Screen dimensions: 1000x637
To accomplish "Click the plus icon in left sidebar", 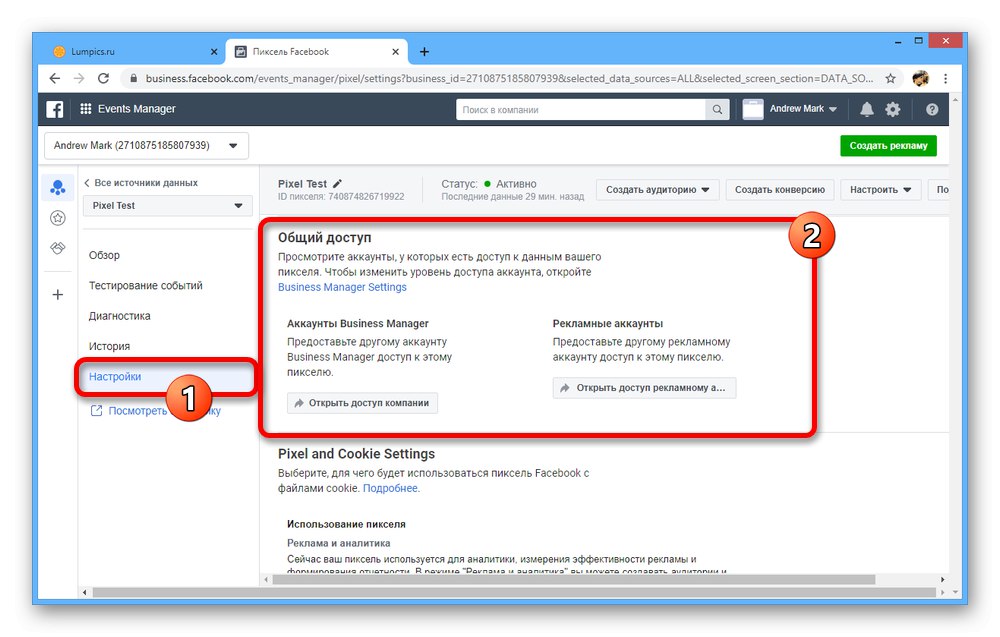I will tap(58, 295).
